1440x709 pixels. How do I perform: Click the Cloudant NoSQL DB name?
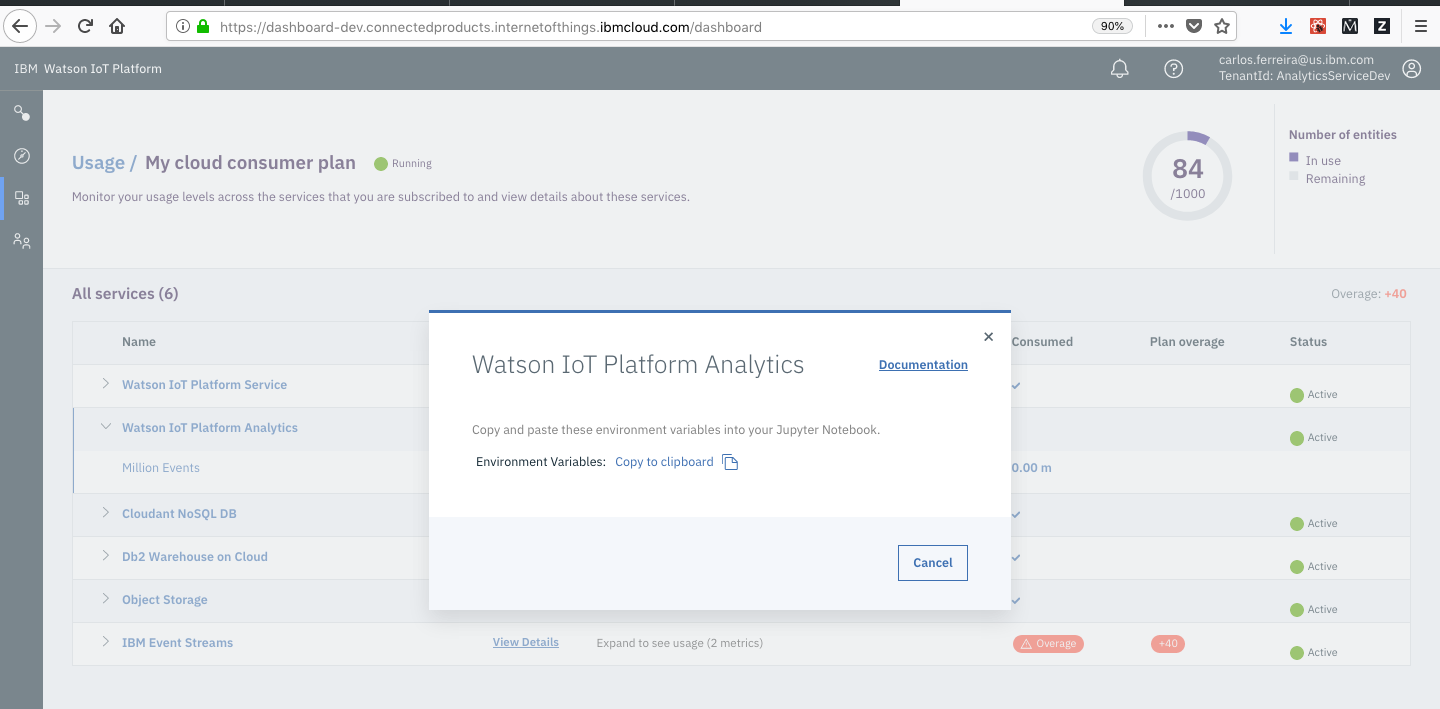[179, 514]
